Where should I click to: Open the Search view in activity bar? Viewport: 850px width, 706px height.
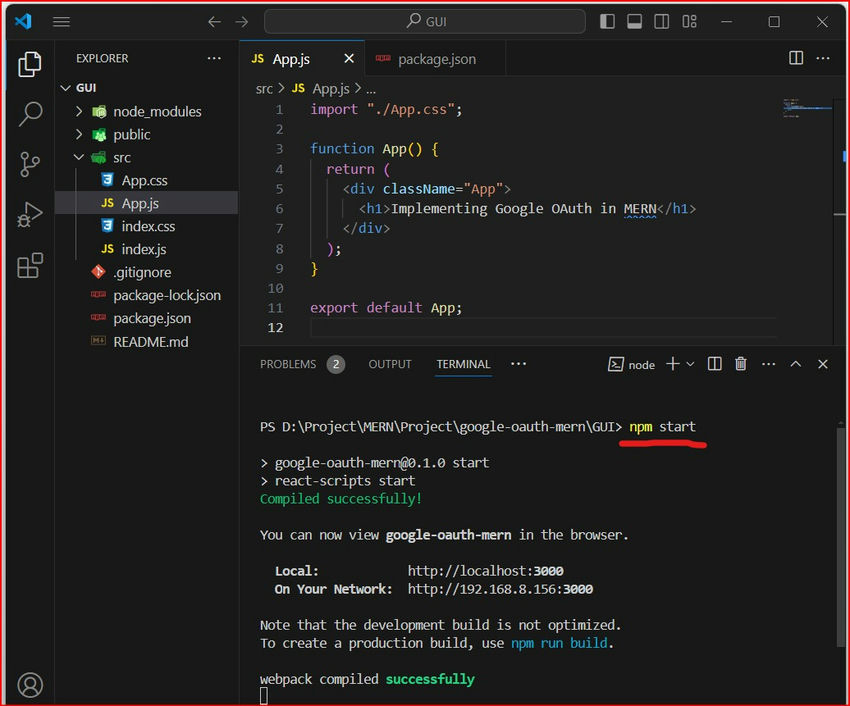tap(30, 114)
